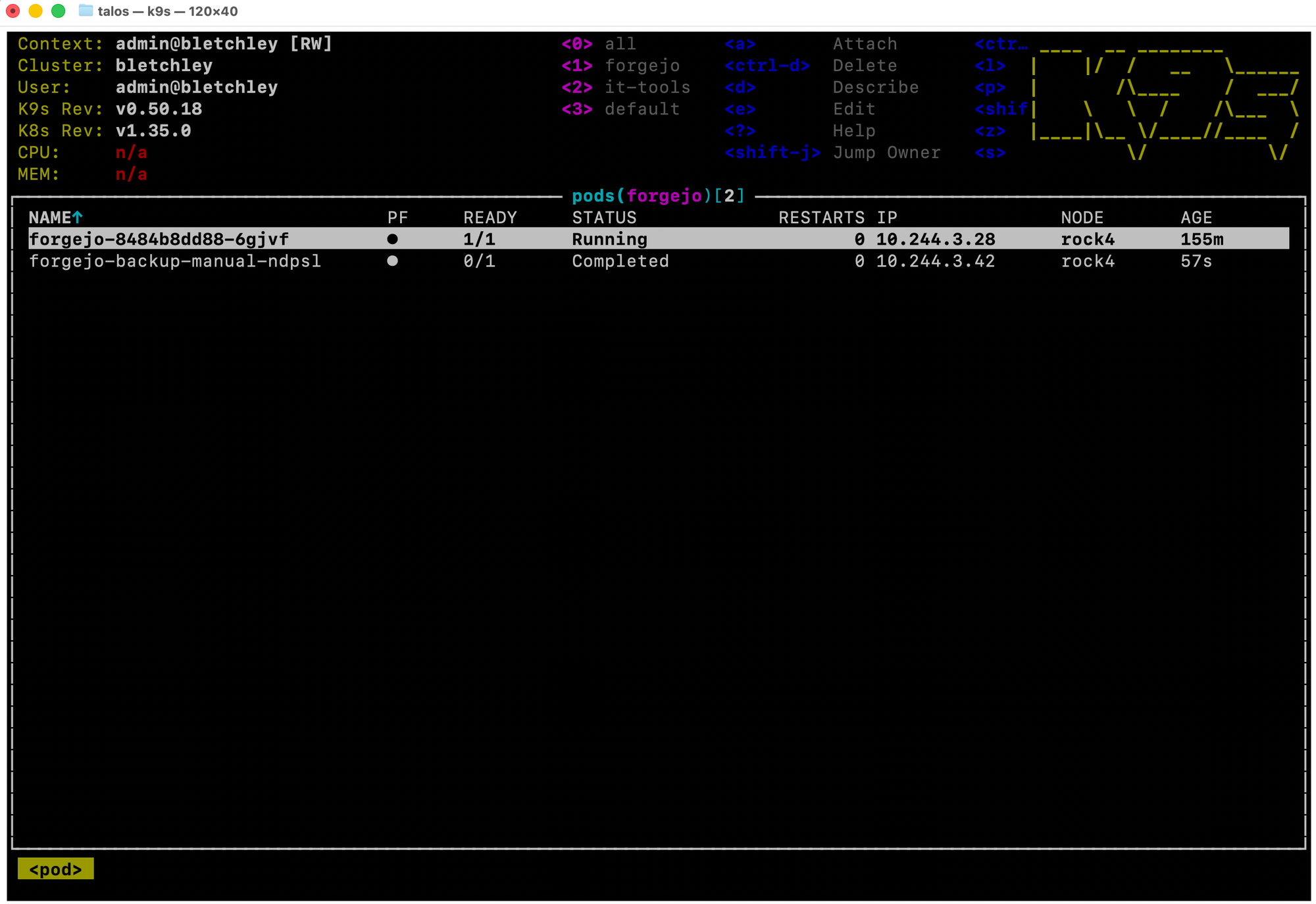Click the PF dot for forgejo-backup-manual-ndpsl
Screen dimensions: 1316x904
[392, 261]
